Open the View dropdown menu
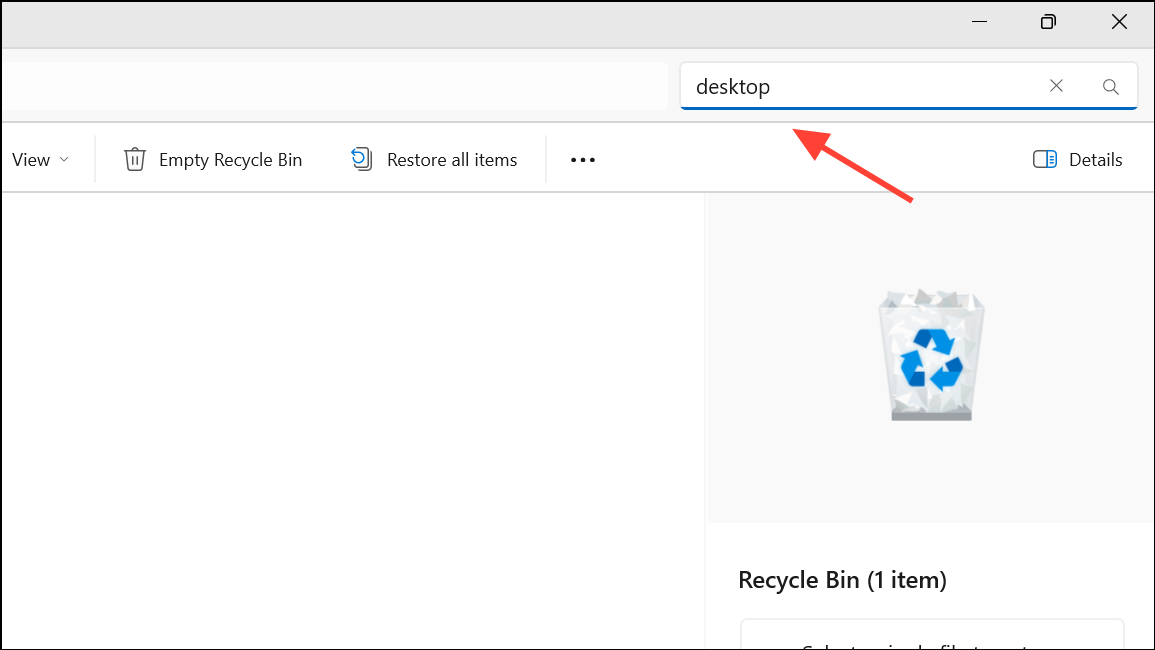 tap(41, 160)
